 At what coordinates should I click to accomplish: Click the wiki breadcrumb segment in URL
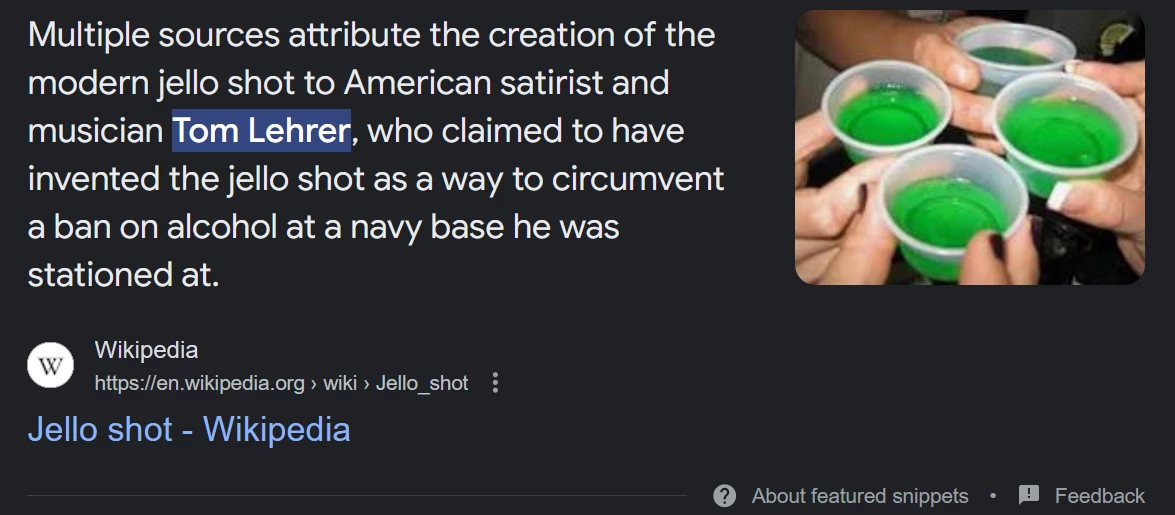pyautogui.click(x=339, y=383)
